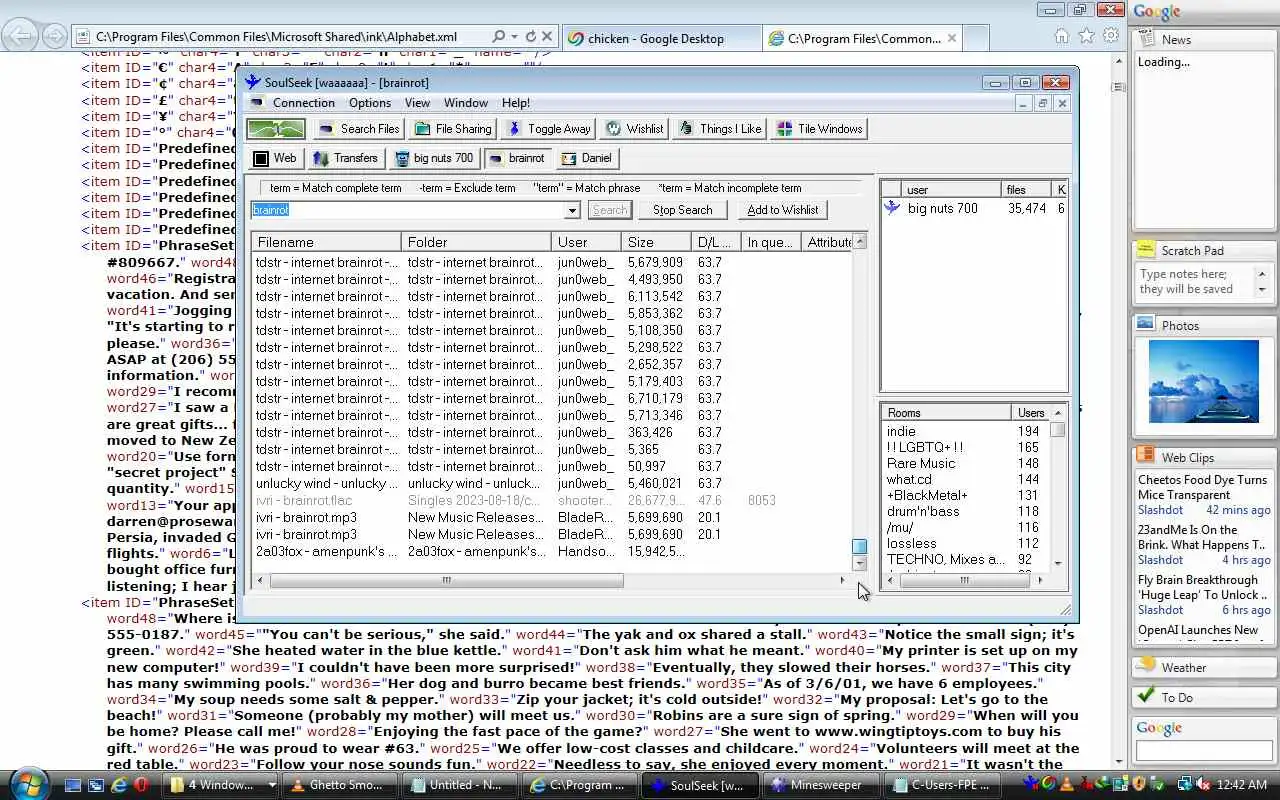Click the search term input containing brainrot
1280x800 pixels.
click(x=407, y=210)
